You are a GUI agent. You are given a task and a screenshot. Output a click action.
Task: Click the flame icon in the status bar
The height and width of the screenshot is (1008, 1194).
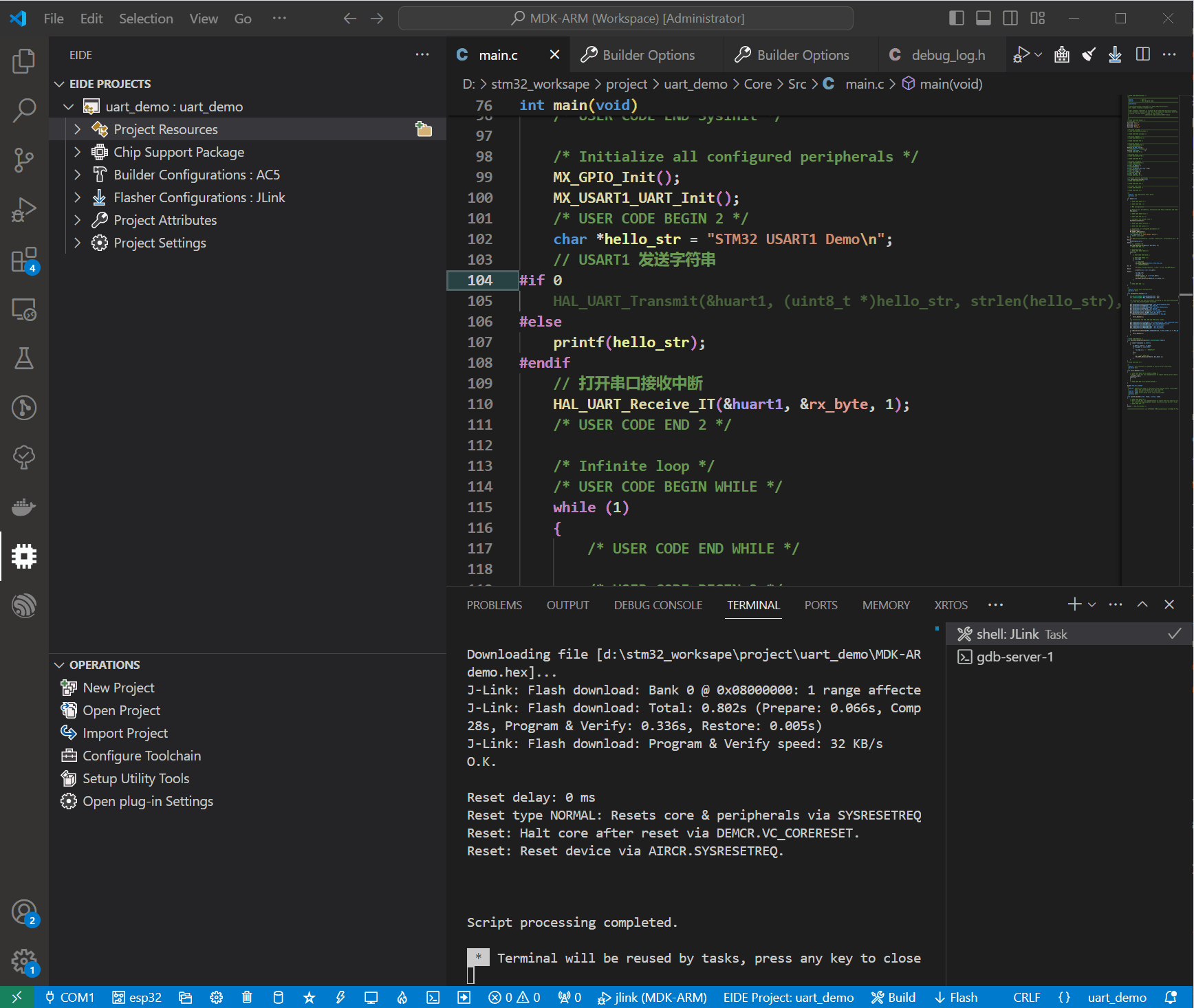(402, 998)
